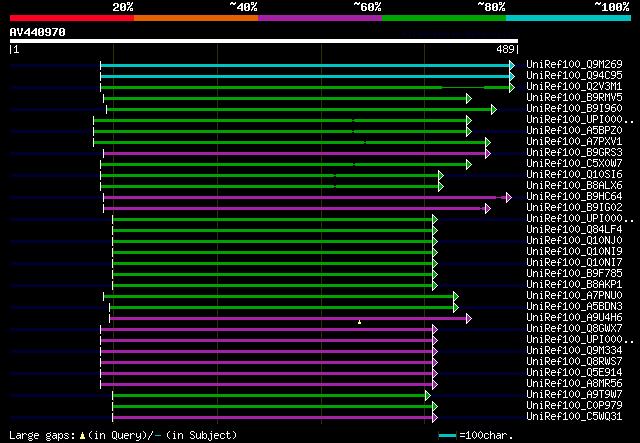Click the ~80% legend label
This screenshot has height=443, width=640.
coord(491,7)
